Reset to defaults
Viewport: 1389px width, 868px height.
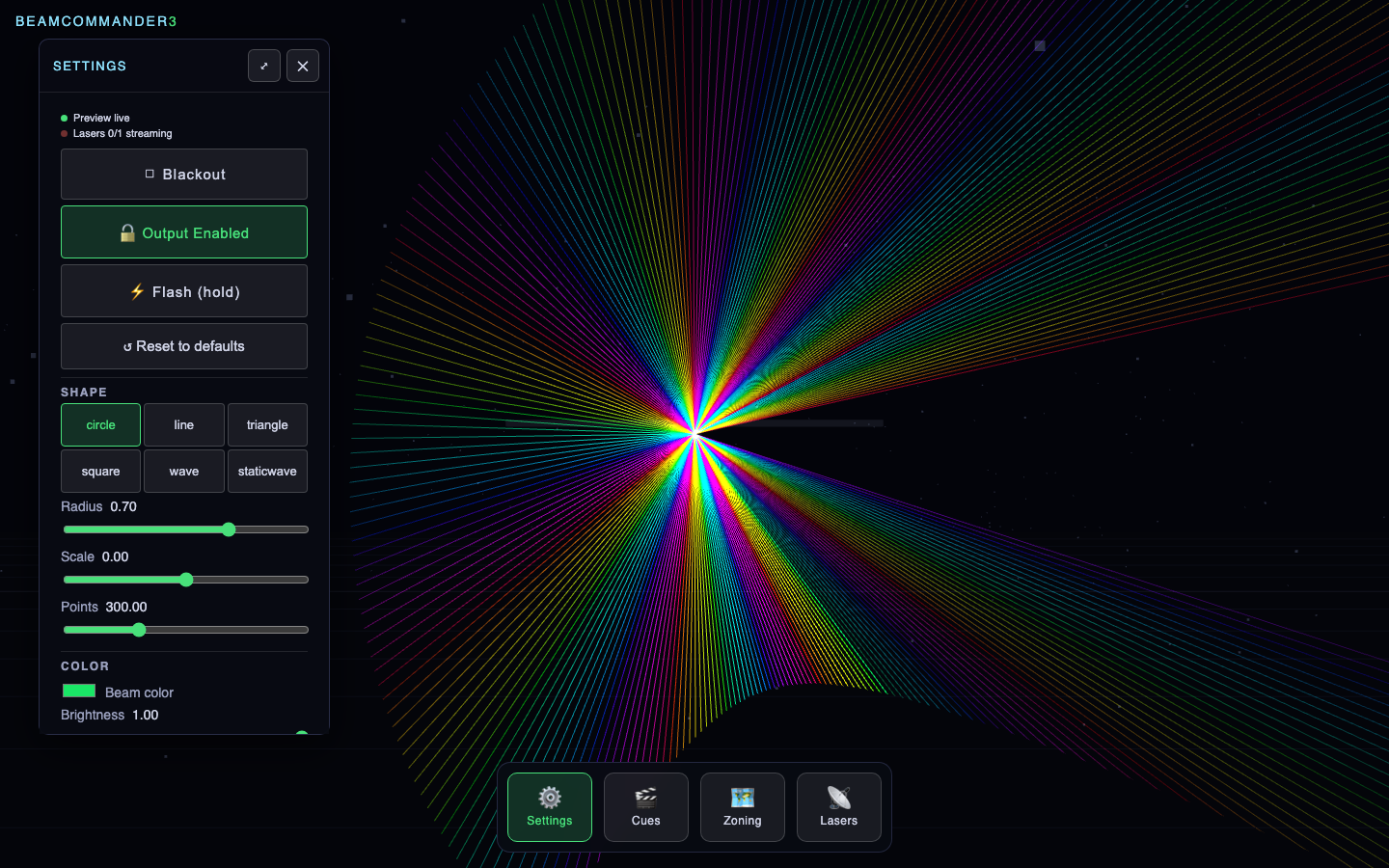coord(184,346)
